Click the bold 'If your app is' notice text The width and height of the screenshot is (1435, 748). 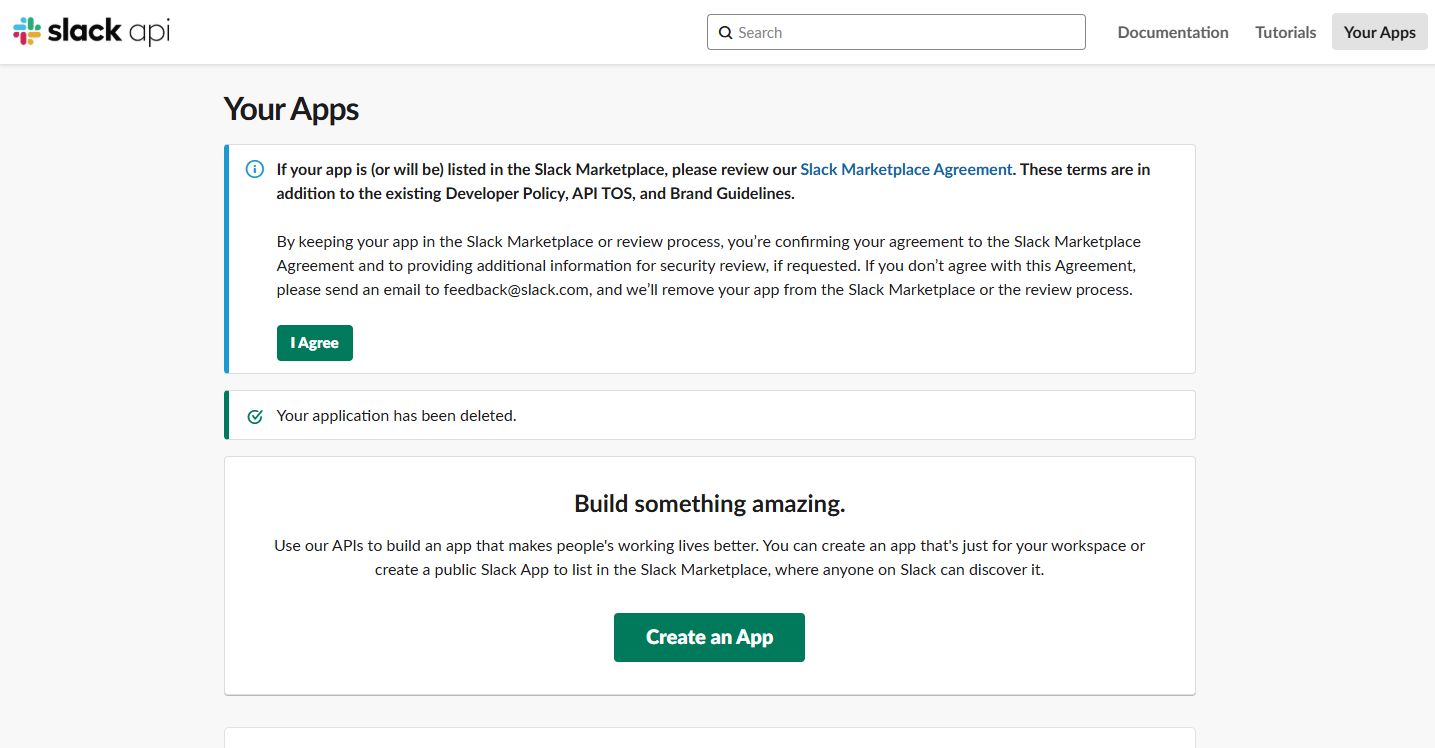tap(713, 182)
